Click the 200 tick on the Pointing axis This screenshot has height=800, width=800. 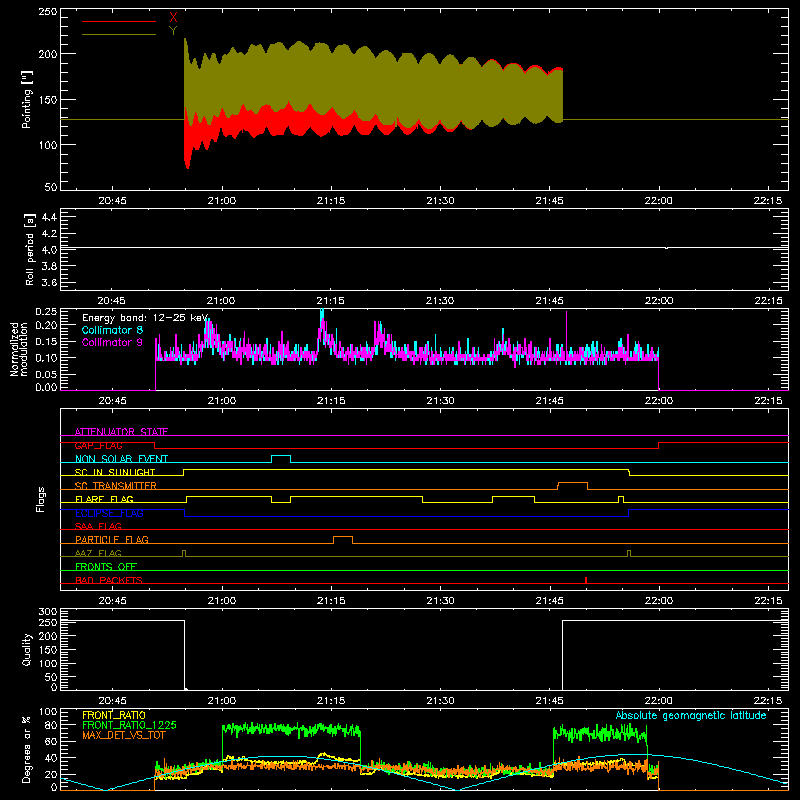coord(48,54)
